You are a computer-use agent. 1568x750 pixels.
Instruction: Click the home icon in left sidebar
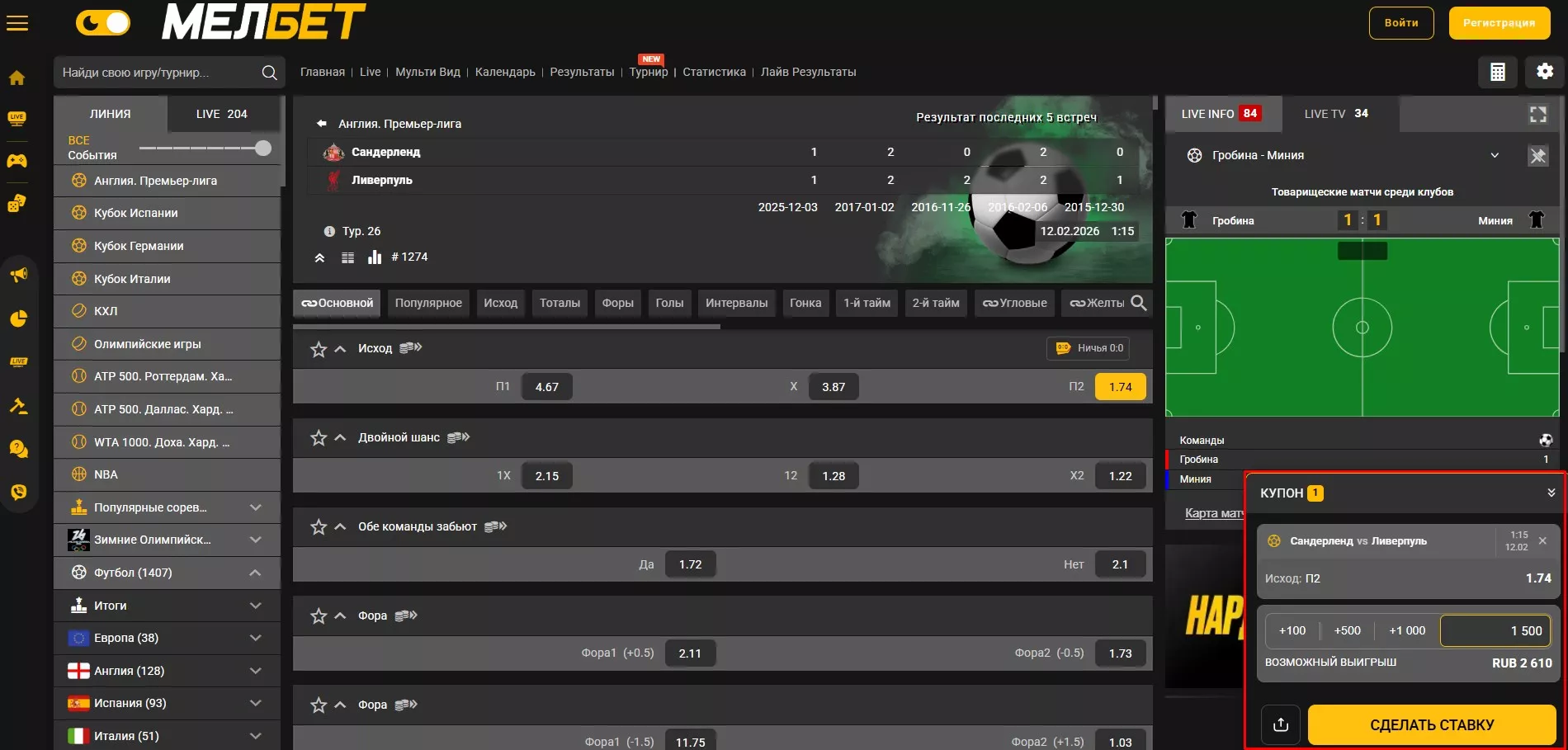pyautogui.click(x=17, y=78)
